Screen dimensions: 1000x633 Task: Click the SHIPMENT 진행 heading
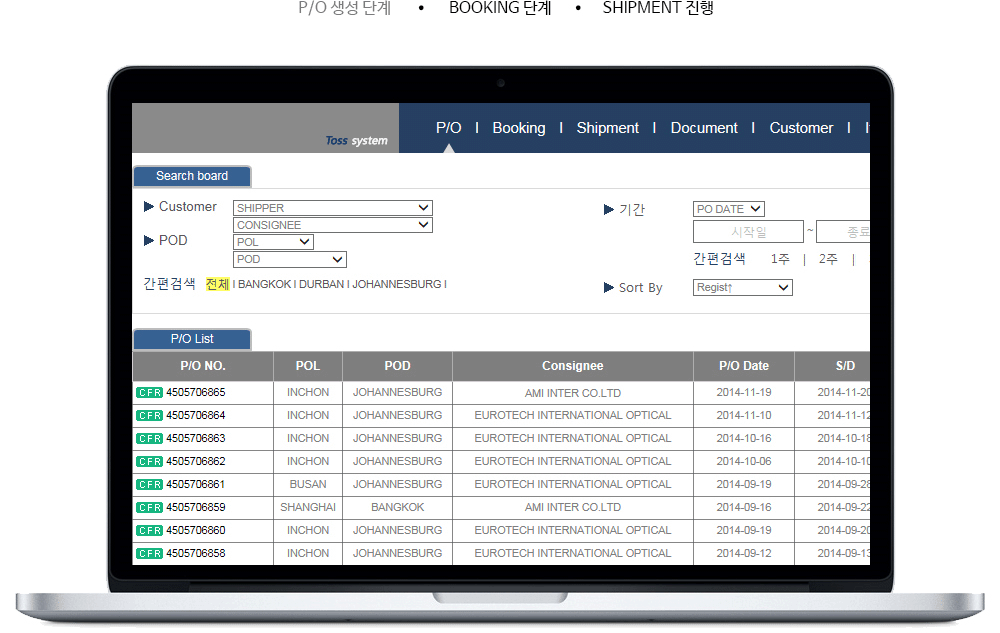(x=658, y=8)
